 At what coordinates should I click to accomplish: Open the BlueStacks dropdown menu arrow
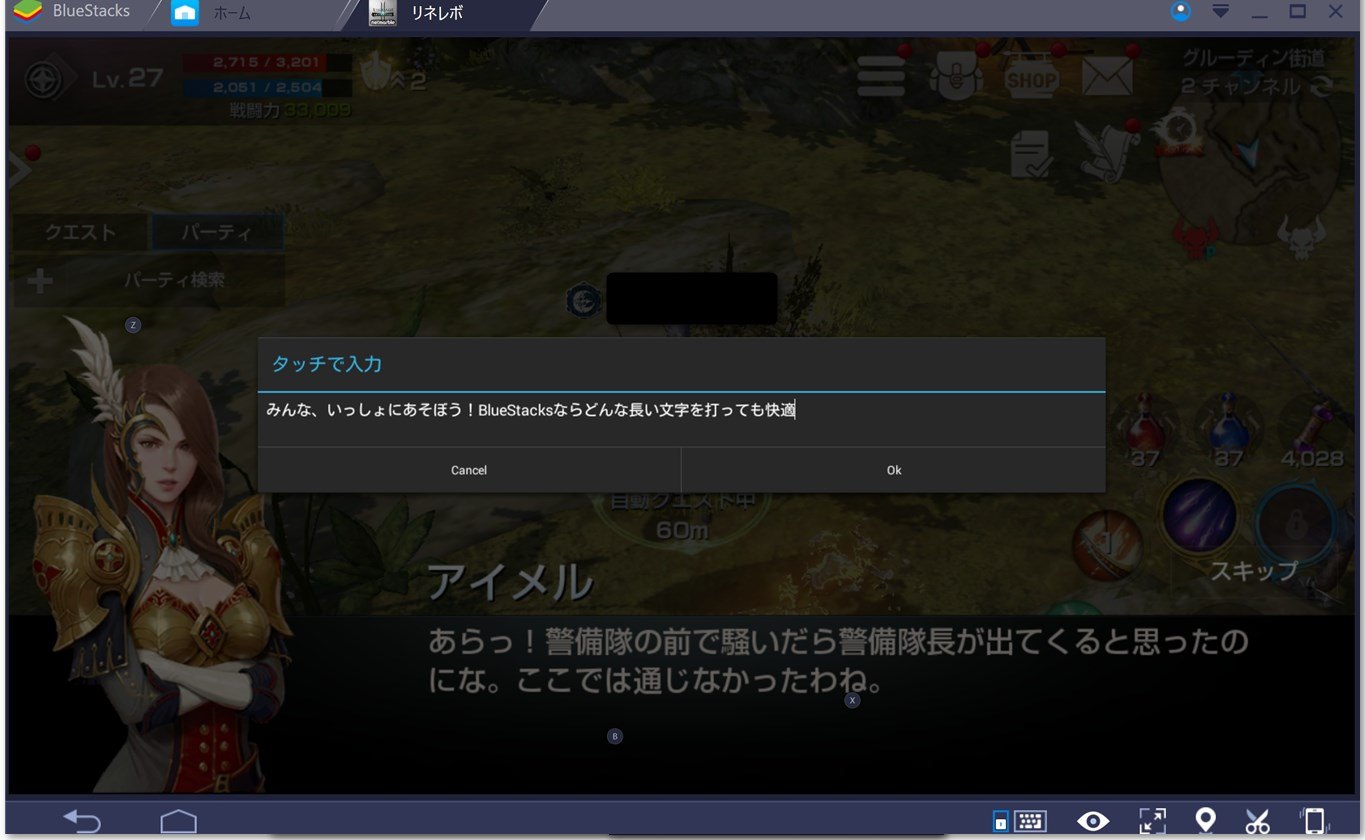1220,12
